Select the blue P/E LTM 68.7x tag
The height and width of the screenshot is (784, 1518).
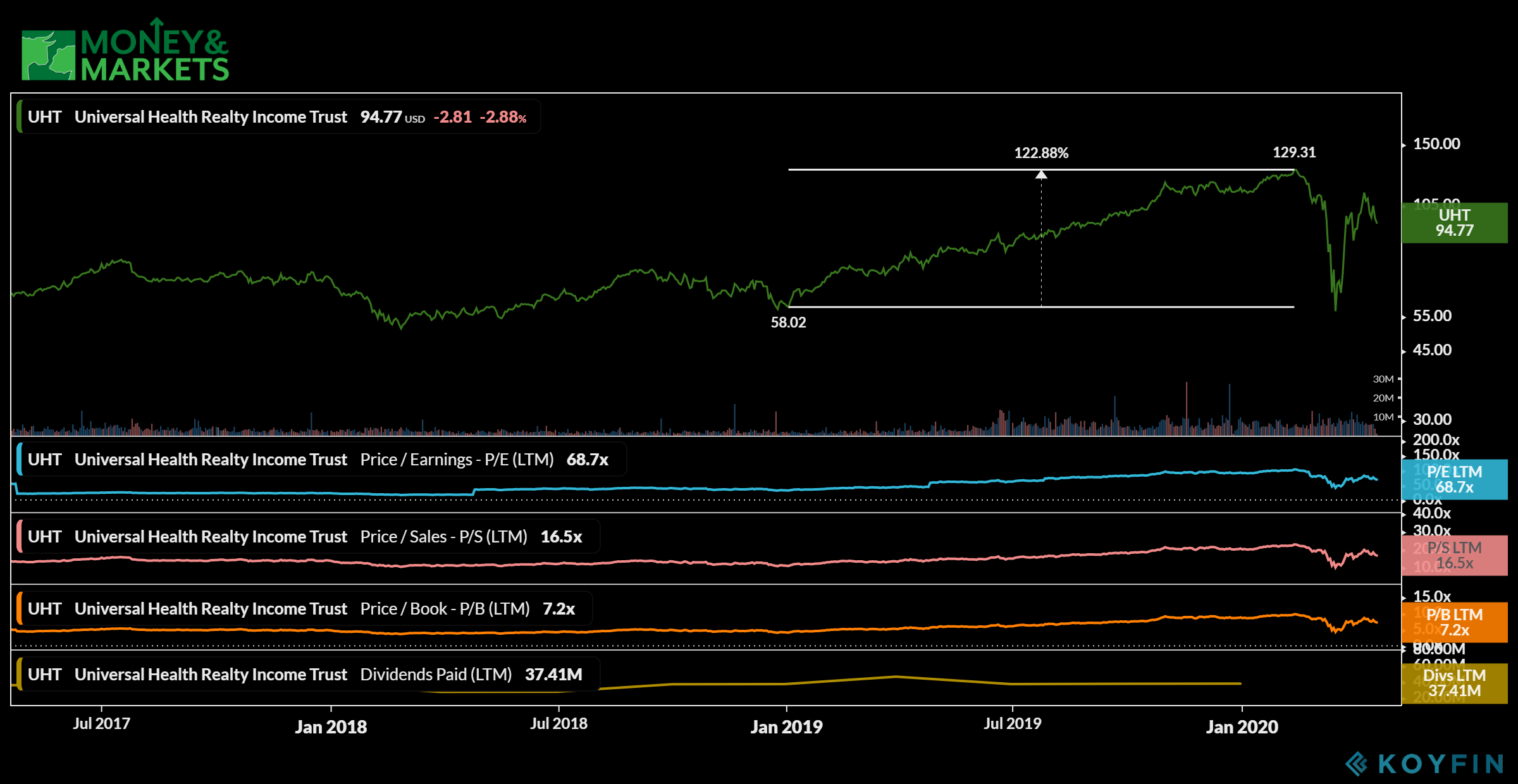1454,479
